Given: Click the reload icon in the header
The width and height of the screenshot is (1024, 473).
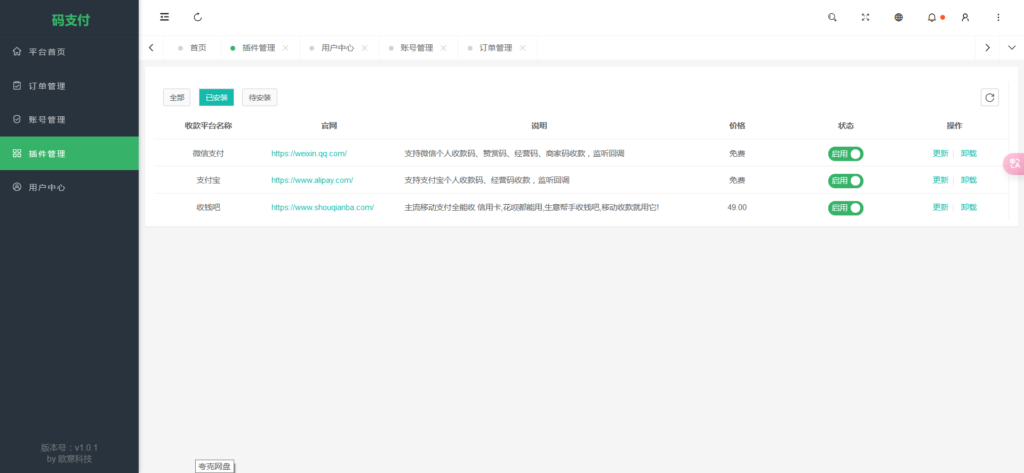Looking at the screenshot, I should (x=198, y=17).
